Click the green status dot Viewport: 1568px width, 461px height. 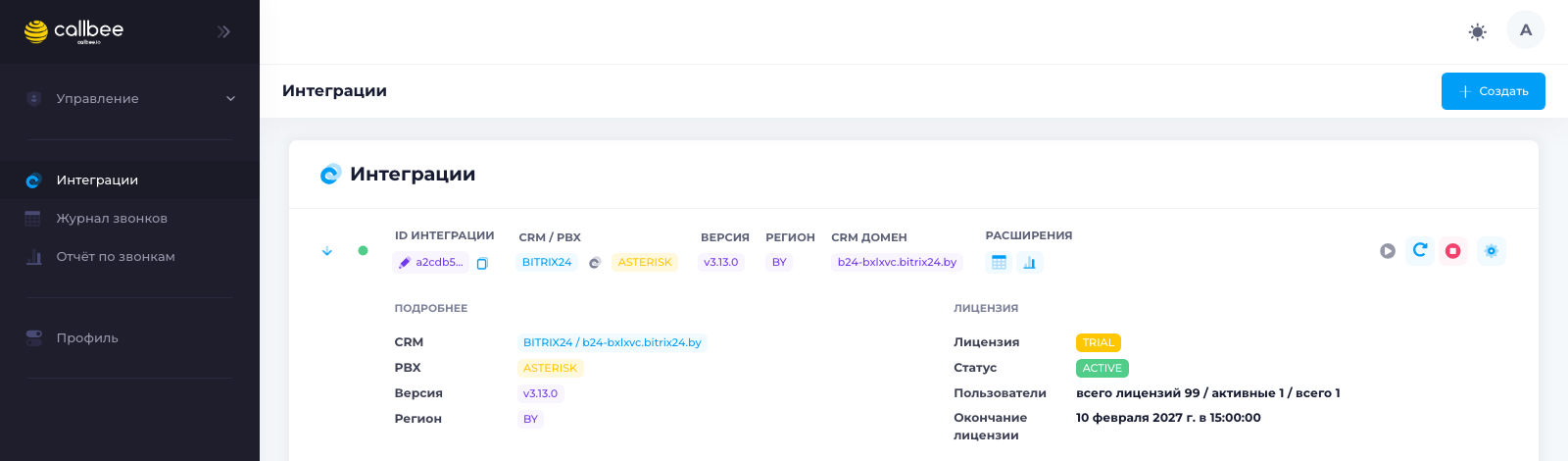363,251
